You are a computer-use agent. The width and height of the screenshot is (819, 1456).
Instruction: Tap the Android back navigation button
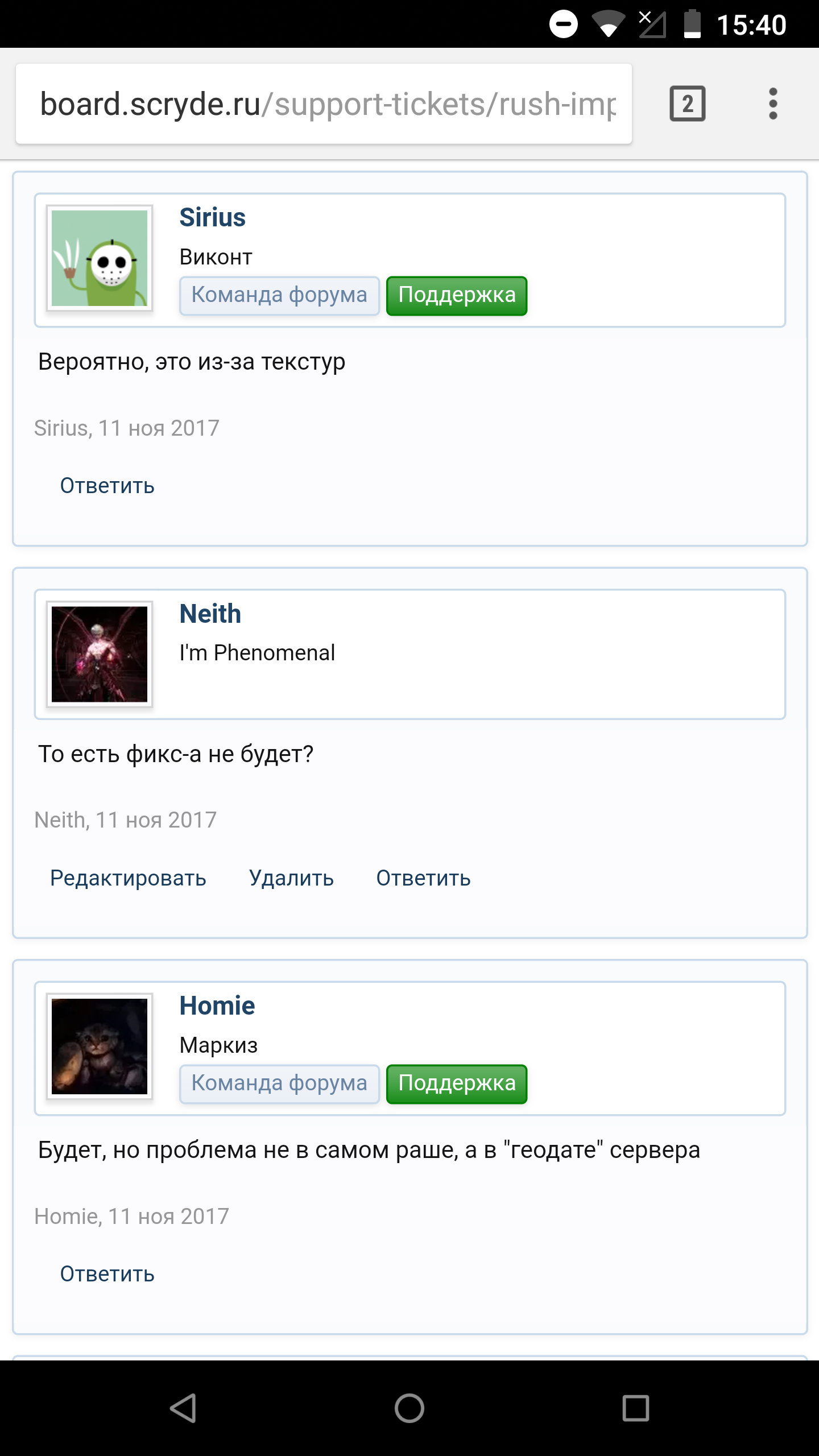pyautogui.click(x=183, y=1408)
